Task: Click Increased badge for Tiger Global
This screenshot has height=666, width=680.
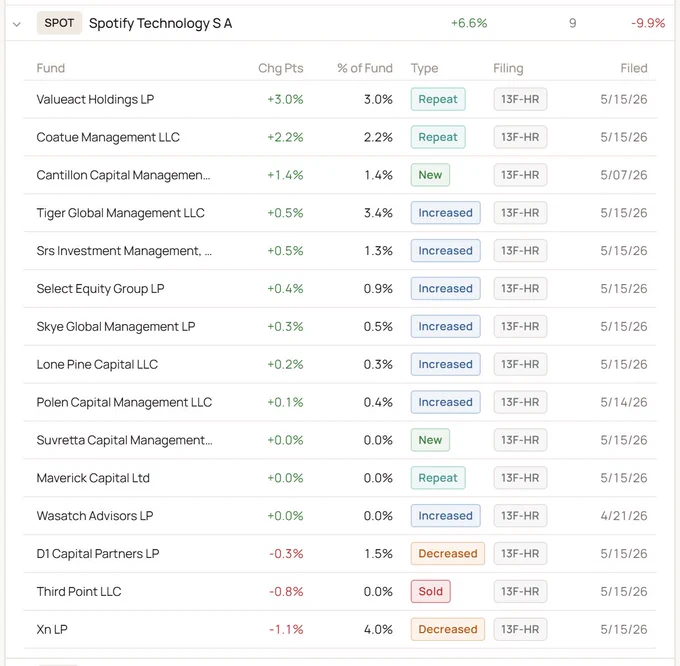Action: click(445, 213)
